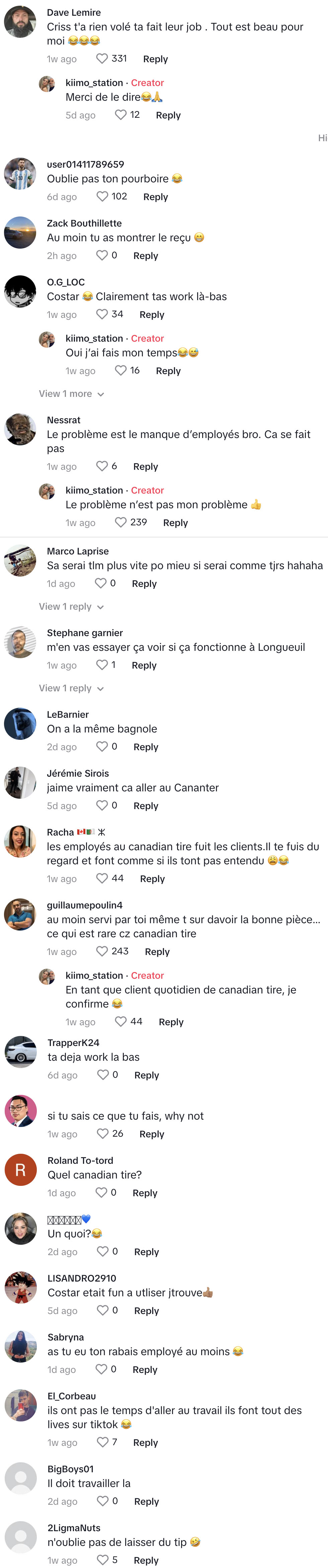
Task: Heart creator's reply with 239 likes
Action: click(120, 522)
